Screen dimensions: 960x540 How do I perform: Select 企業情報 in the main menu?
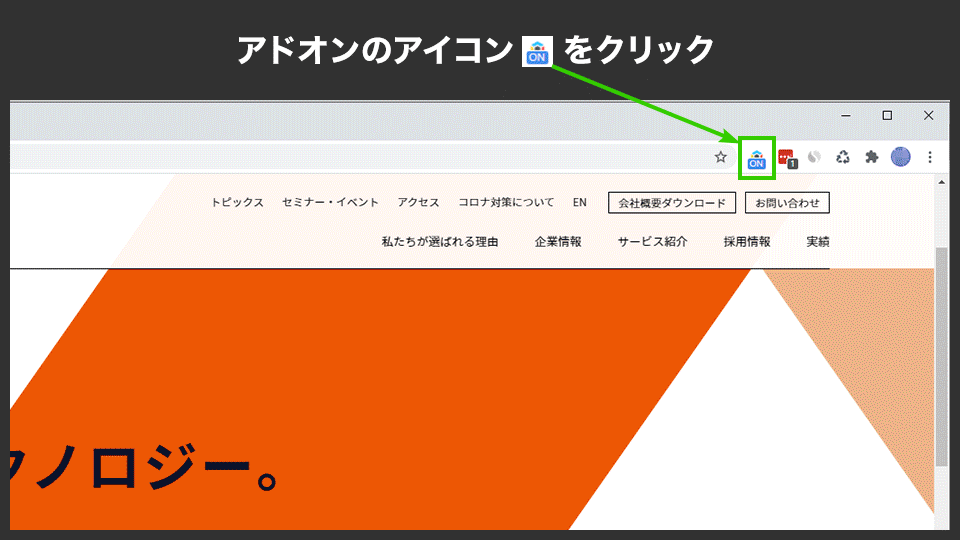pos(558,242)
